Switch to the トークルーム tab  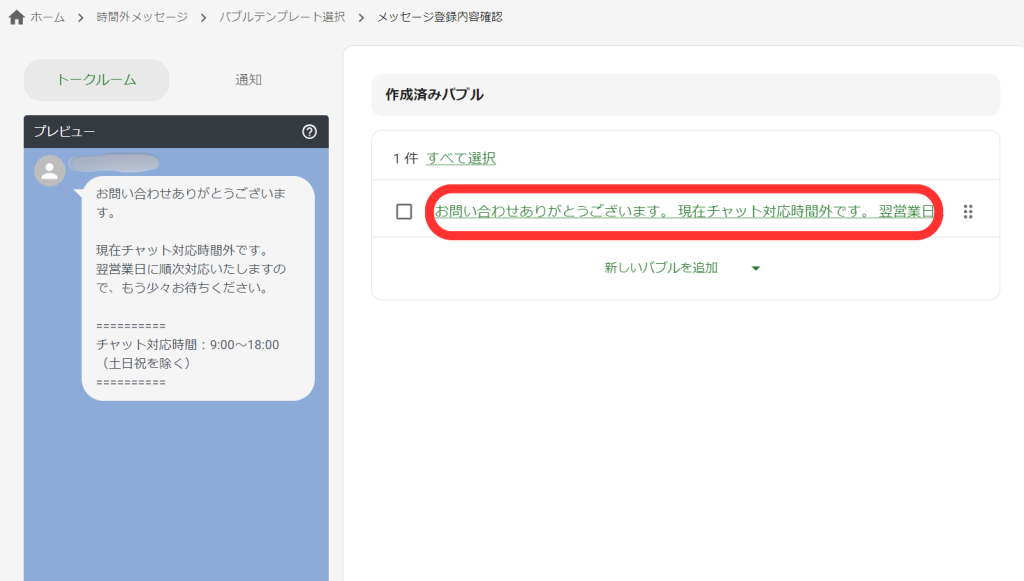click(x=96, y=80)
